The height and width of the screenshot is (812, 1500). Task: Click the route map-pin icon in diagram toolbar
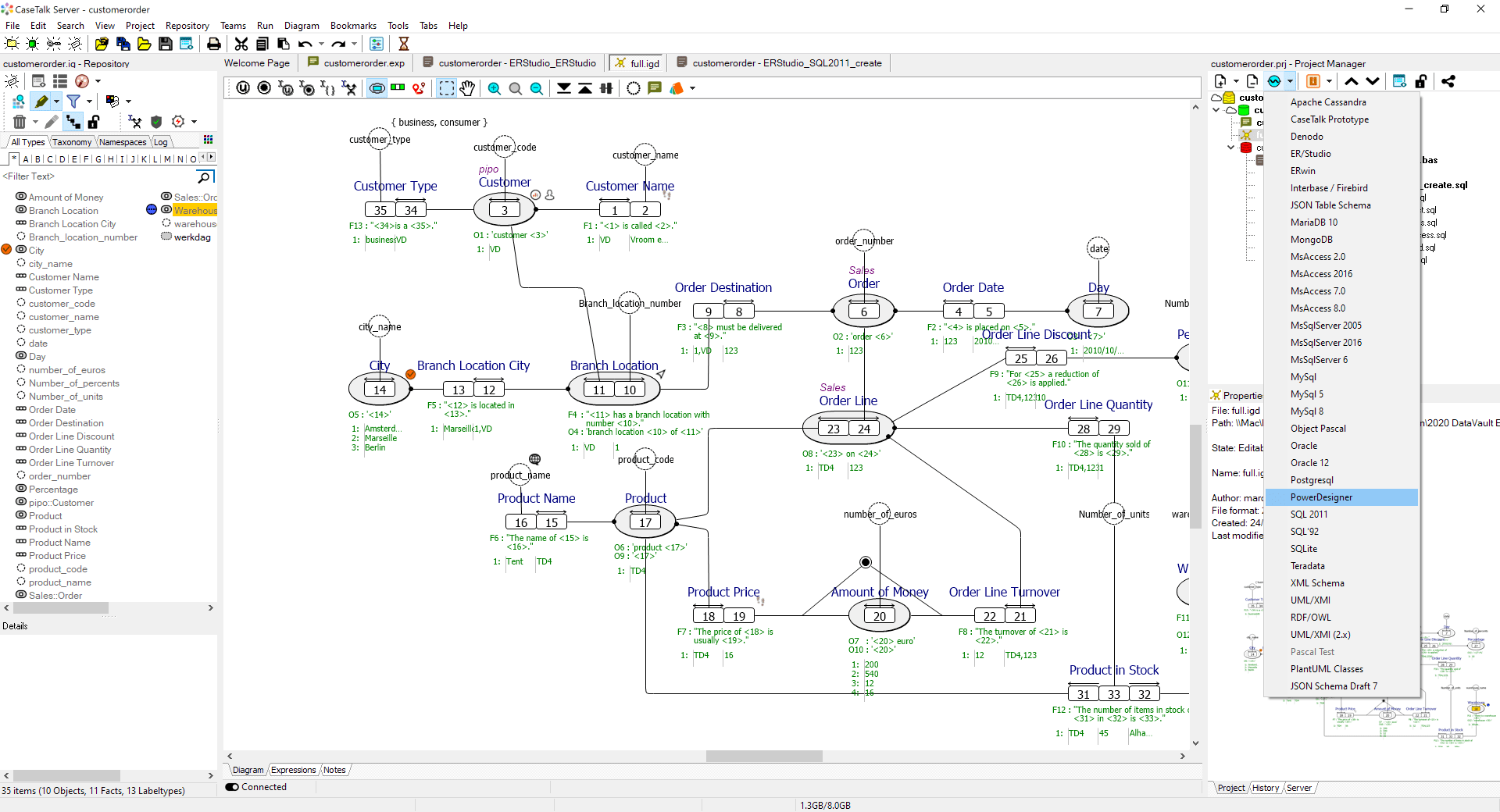[419, 88]
